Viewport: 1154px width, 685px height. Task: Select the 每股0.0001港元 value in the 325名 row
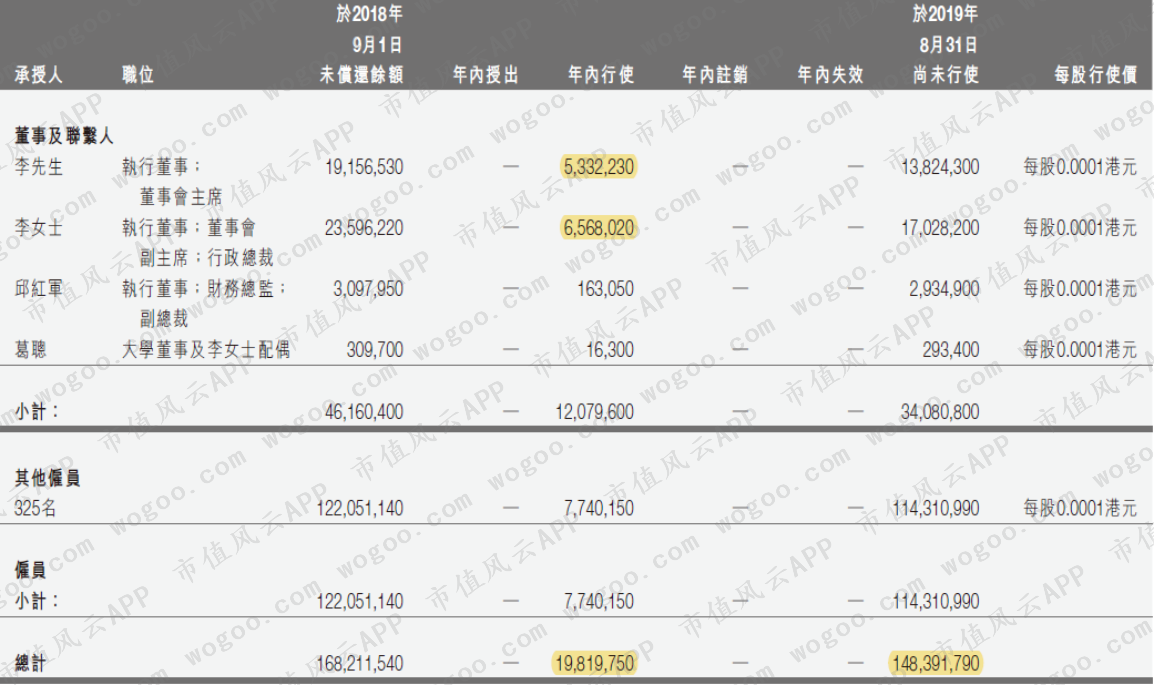pyautogui.click(x=1080, y=508)
